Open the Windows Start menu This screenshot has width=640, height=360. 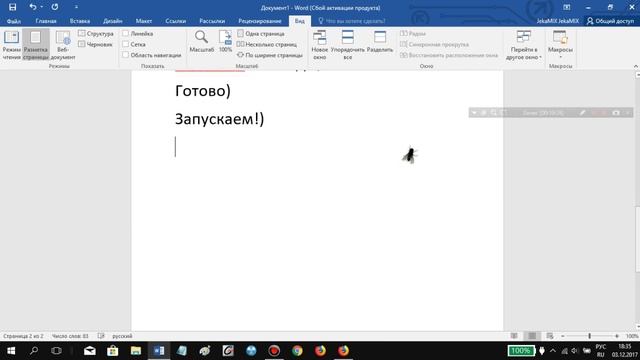click(x=11, y=351)
